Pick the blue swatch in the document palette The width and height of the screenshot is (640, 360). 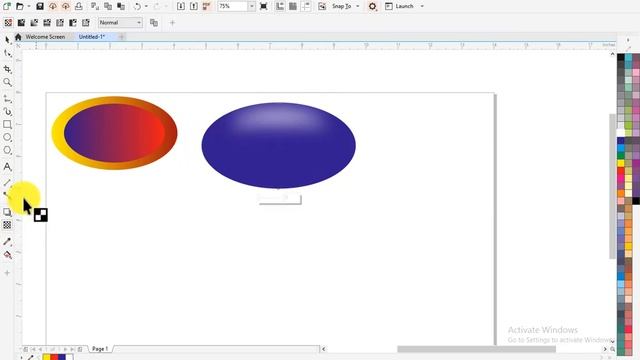[x=62, y=357]
